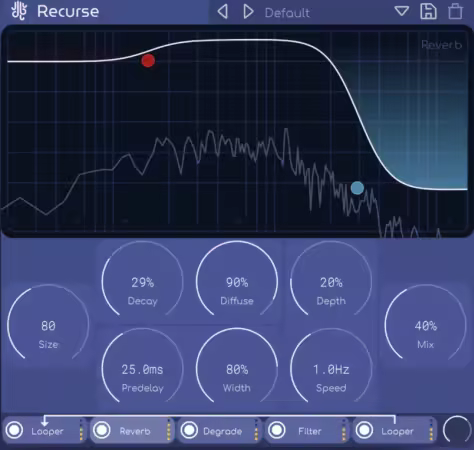Viewport: 474px width, 450px height.
Task: Grab the first Looper drag handle dots
Action: 81,430
